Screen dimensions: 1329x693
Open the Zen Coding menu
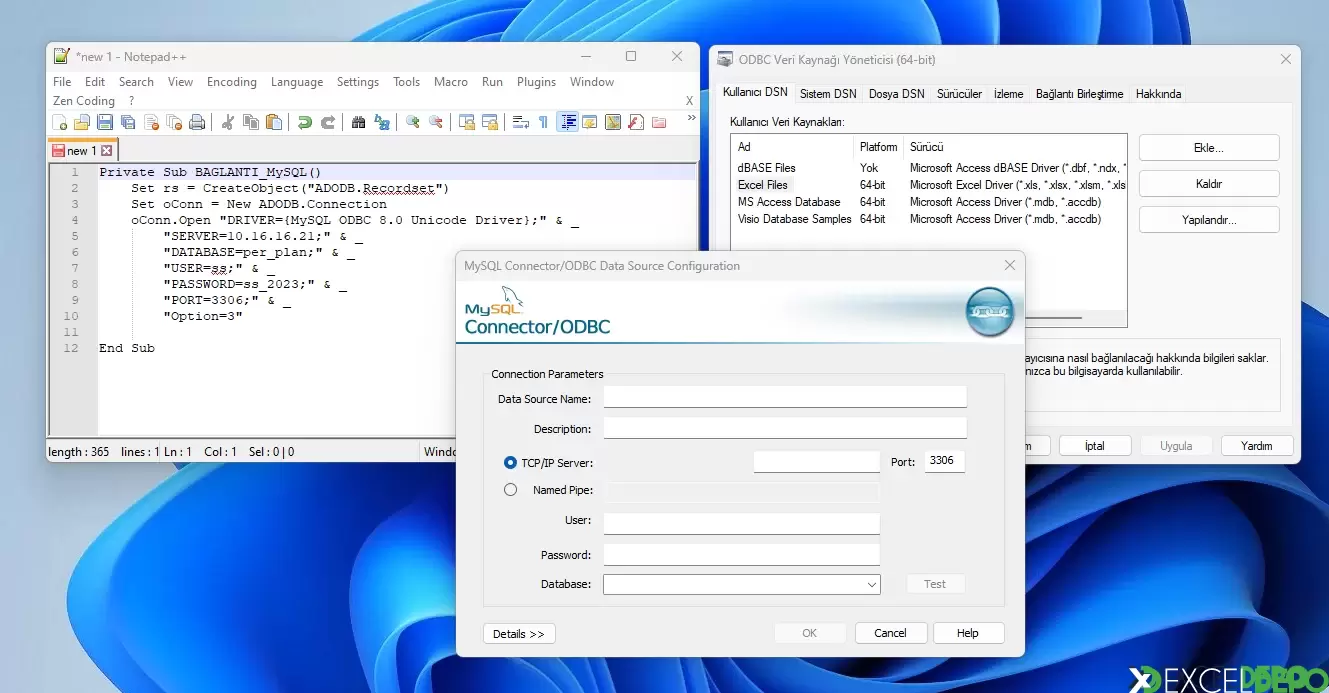click(x=84, y=101)
